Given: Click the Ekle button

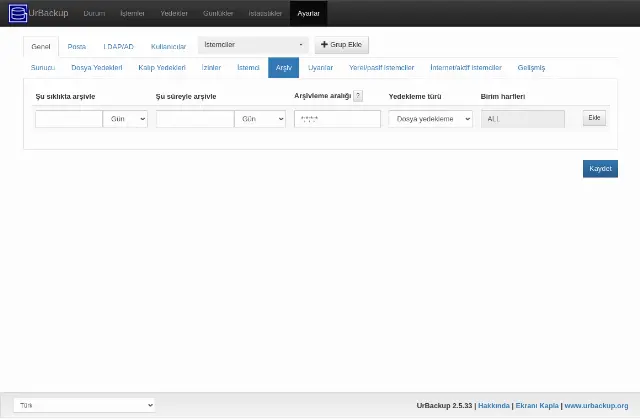Looking at the screenshot, I should [594, 118].
